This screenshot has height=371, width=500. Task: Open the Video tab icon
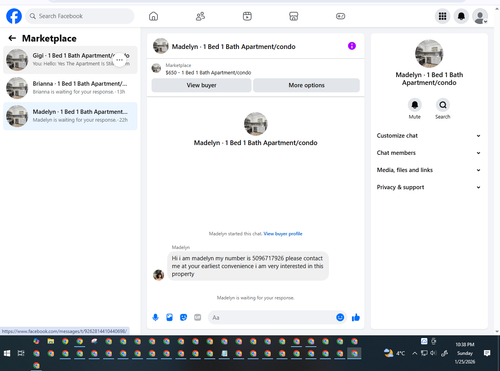[247, 16]
